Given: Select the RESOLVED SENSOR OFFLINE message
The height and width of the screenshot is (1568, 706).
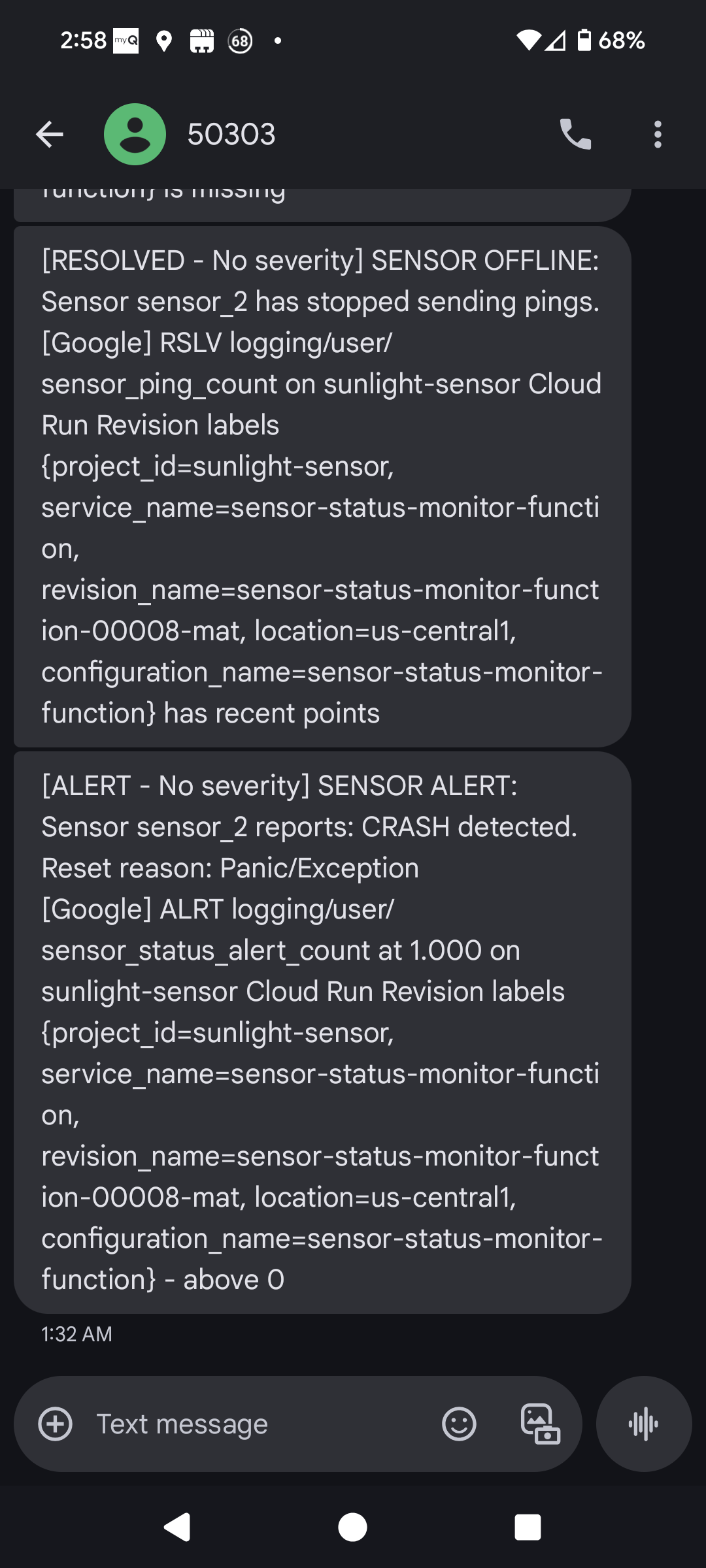Looking at the screenshot, I should (x=322, y=487).
